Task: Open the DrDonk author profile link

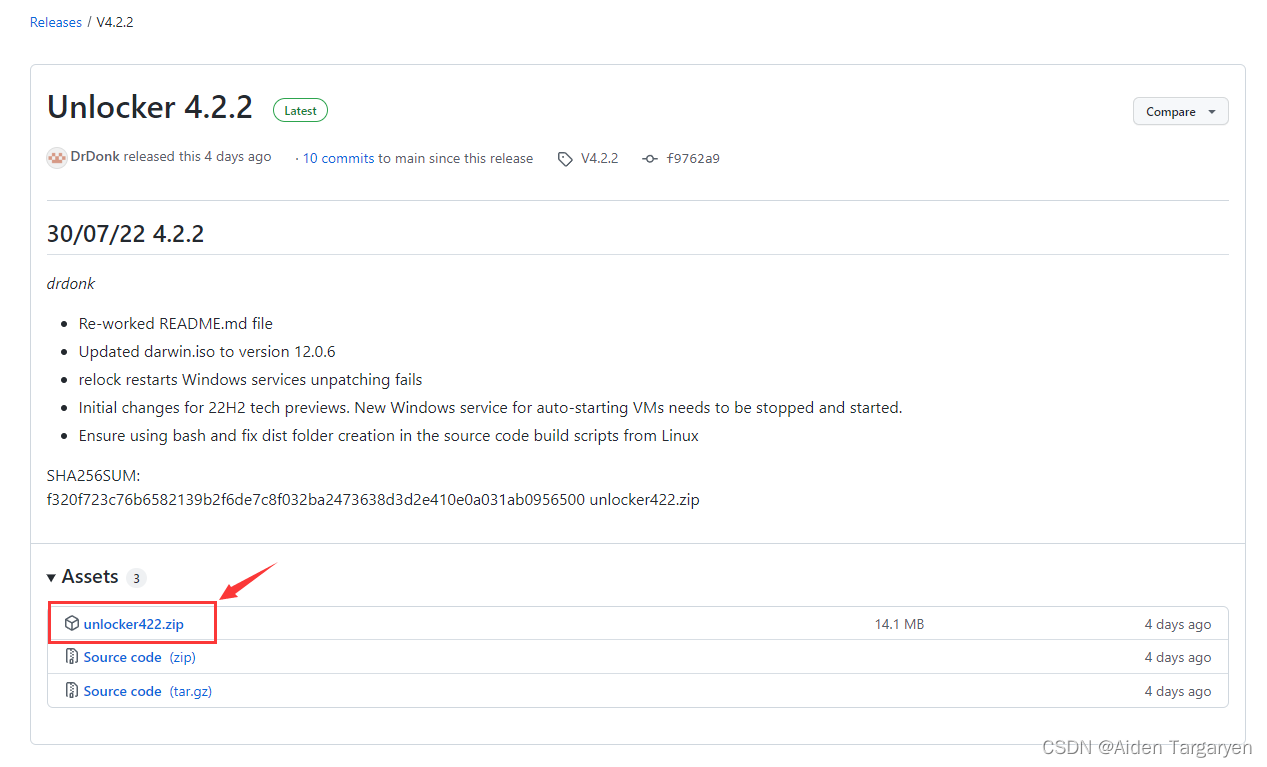Action: point(96,157)
